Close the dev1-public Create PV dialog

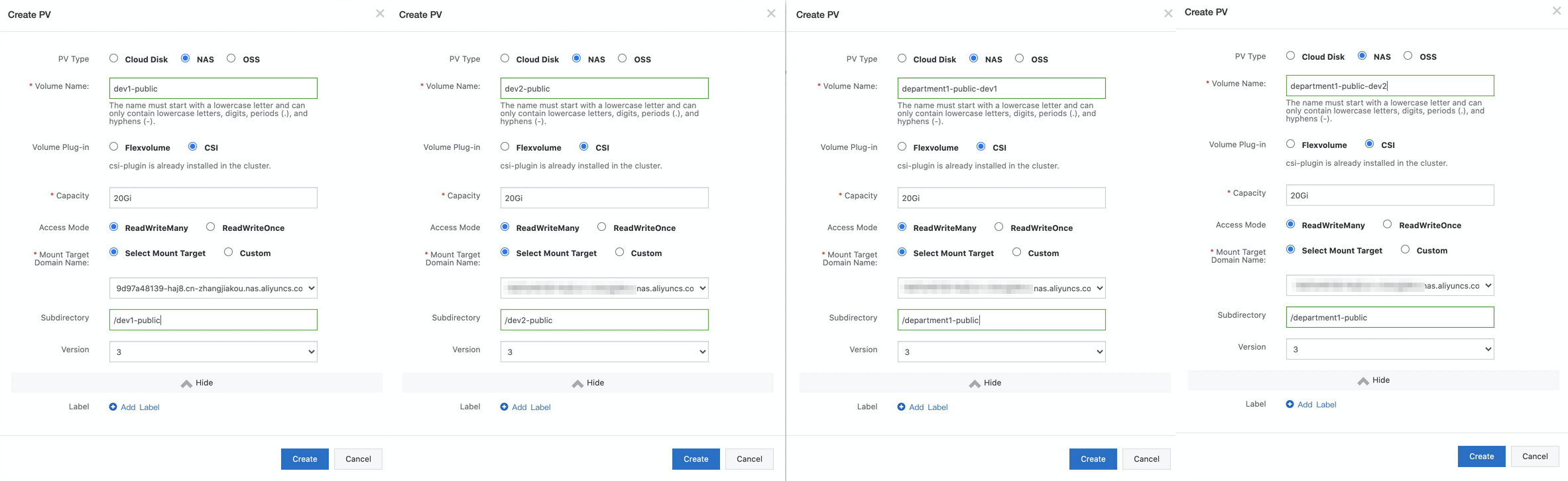click(380, 13)
